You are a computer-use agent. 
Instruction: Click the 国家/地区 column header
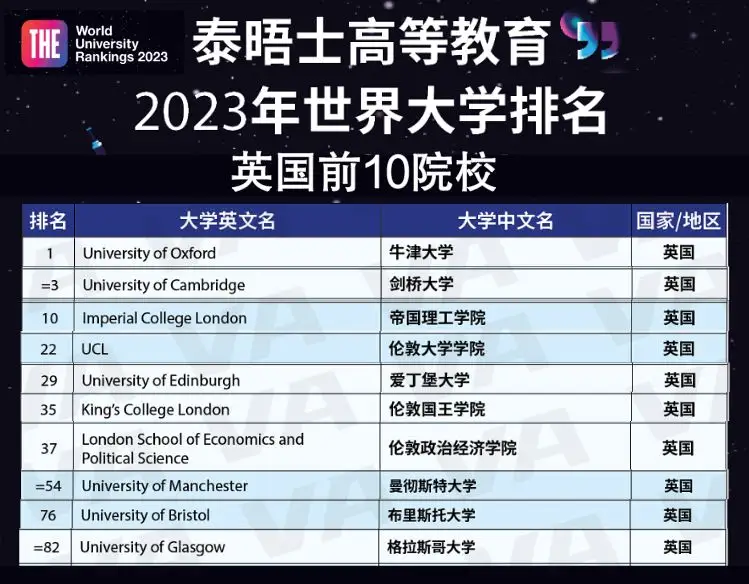click(x=678, y=221)
